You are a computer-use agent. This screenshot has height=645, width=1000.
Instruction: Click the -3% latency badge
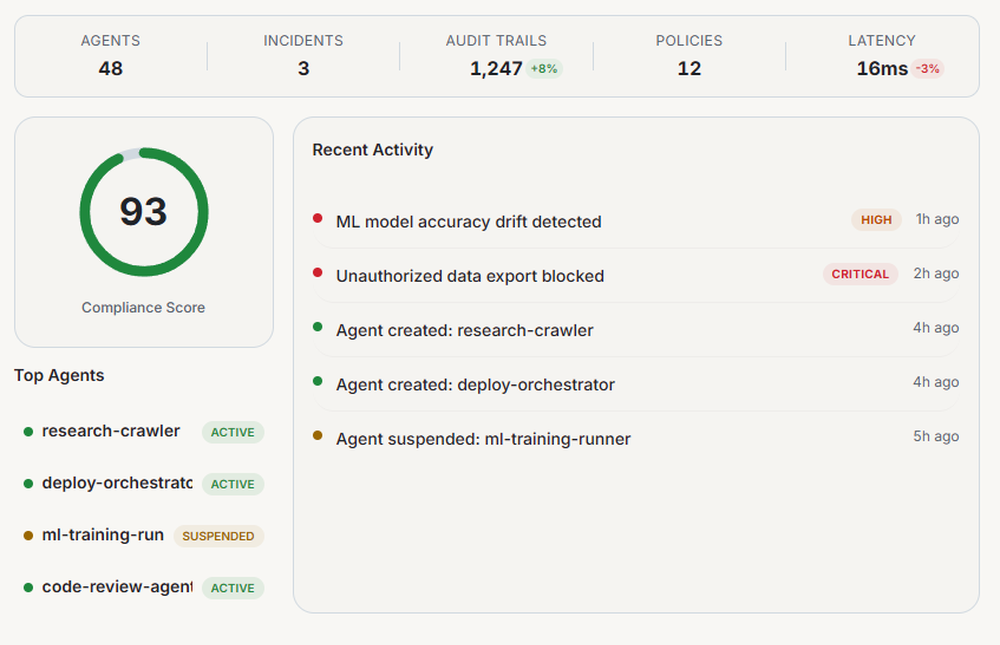(927, 68)
